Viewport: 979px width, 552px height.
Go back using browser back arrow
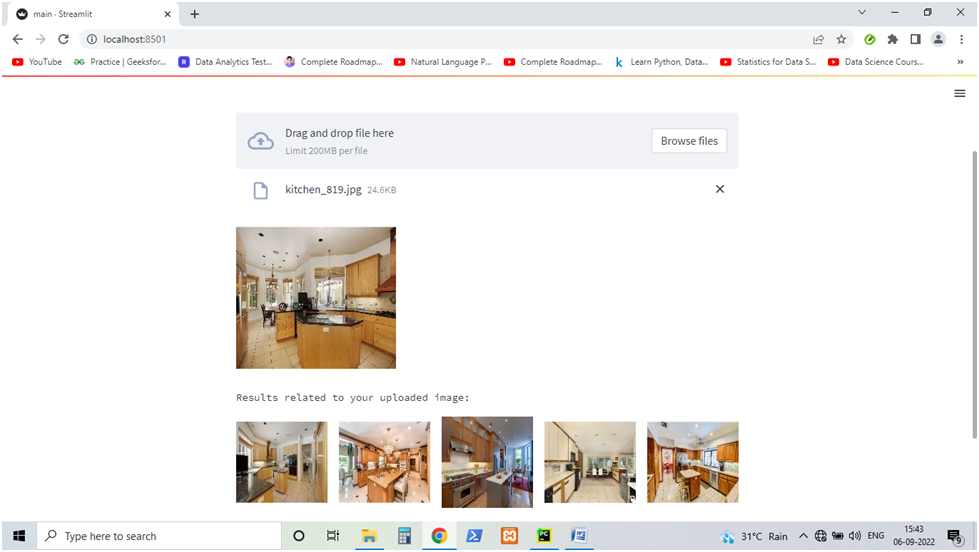click(17, 39)
